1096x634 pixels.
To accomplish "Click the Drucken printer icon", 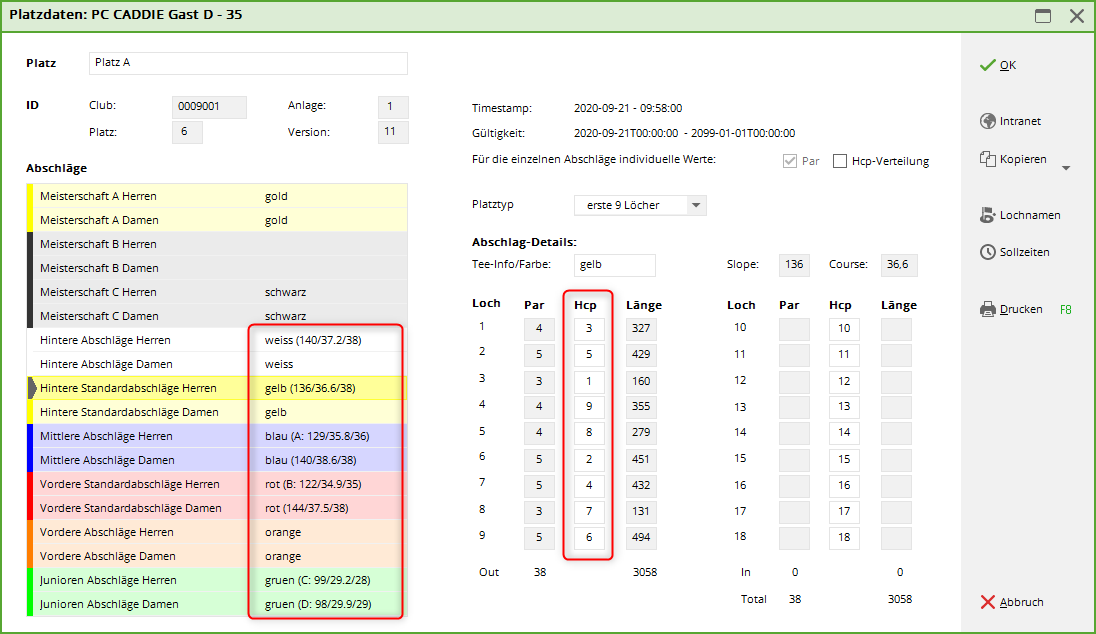I will point(988,310).
